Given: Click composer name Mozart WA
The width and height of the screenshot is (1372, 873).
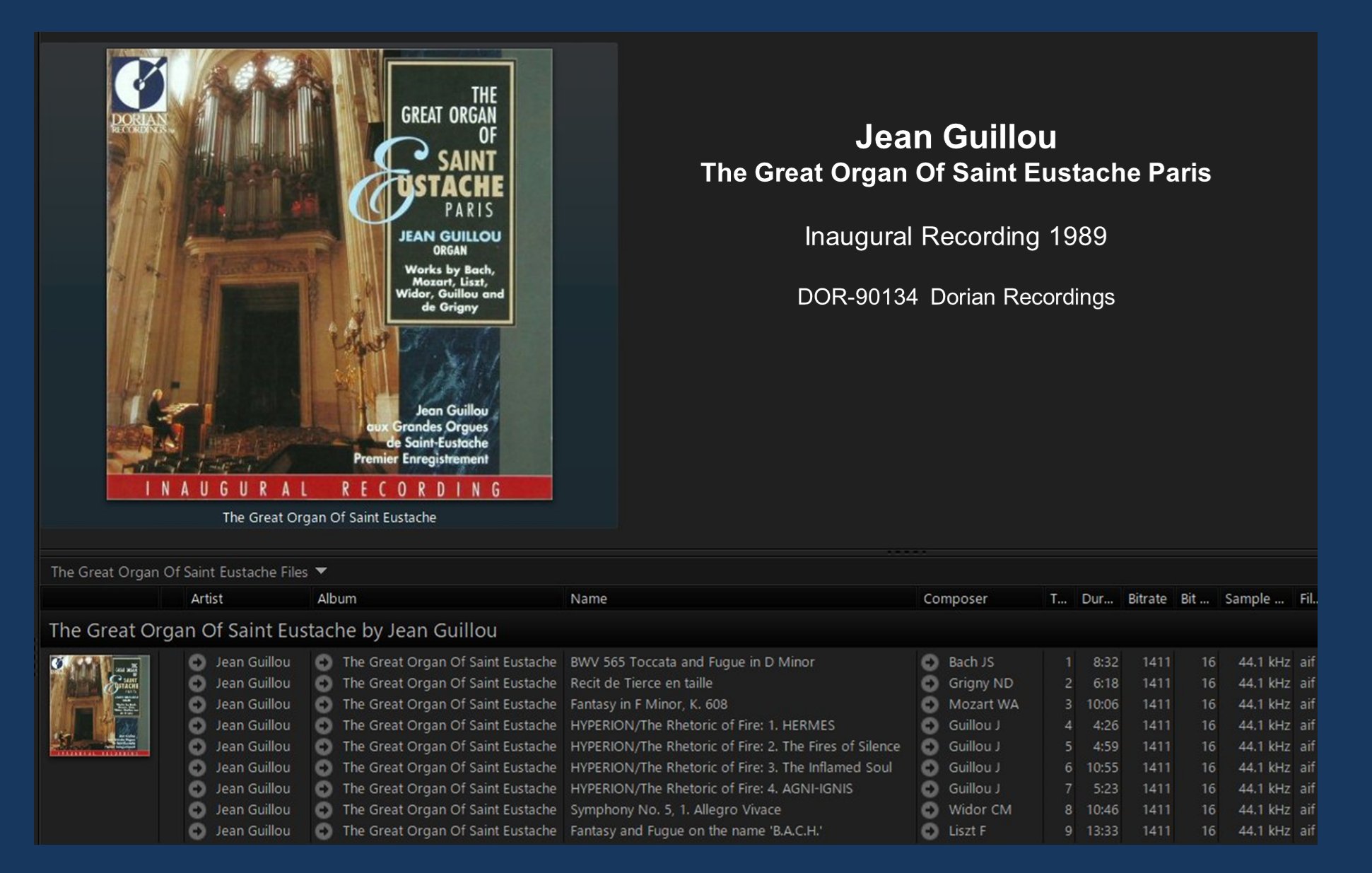Looking at the screenshot, I should [983, 705].
